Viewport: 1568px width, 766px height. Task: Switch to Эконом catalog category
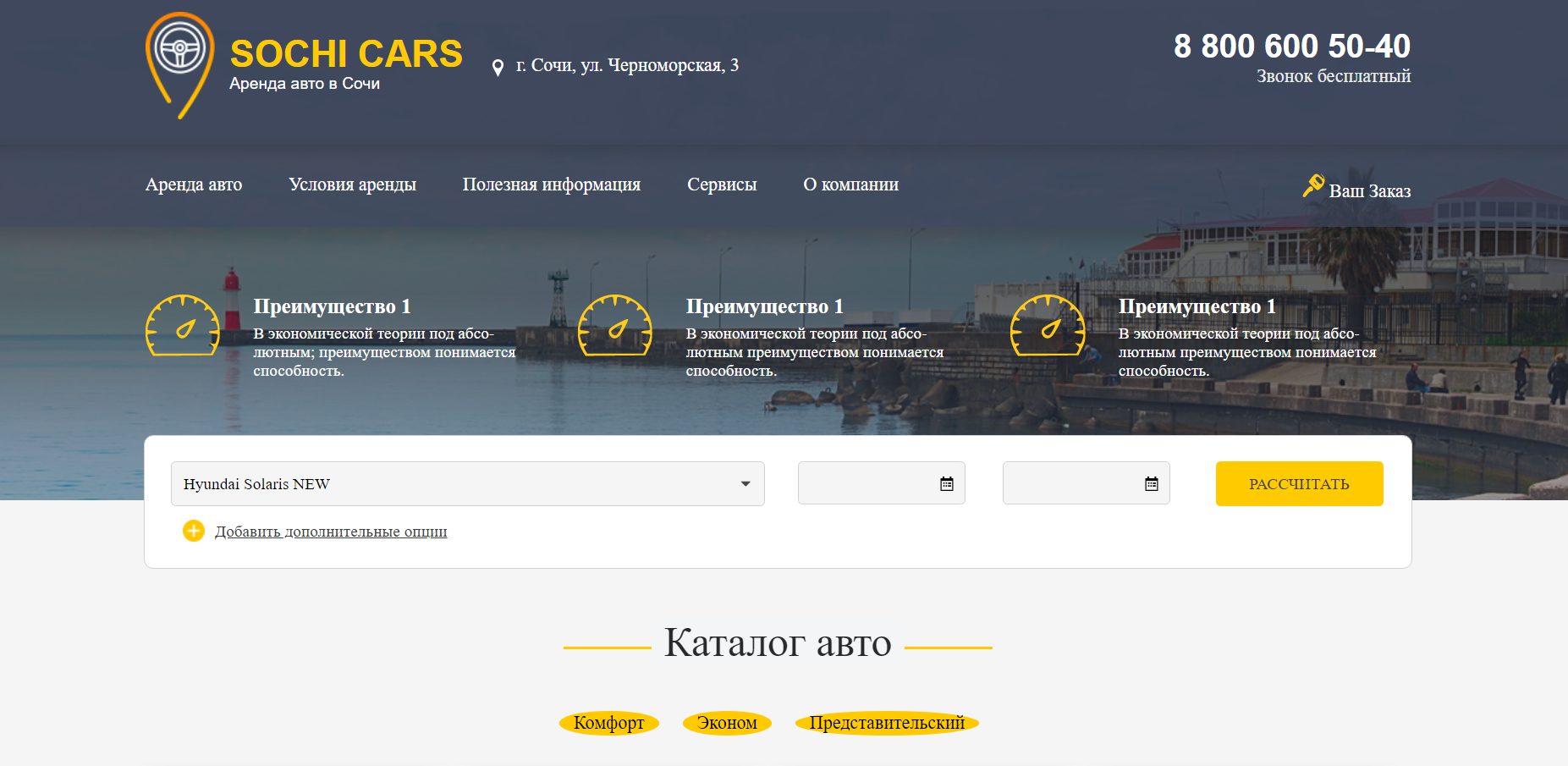pos(727,723)
